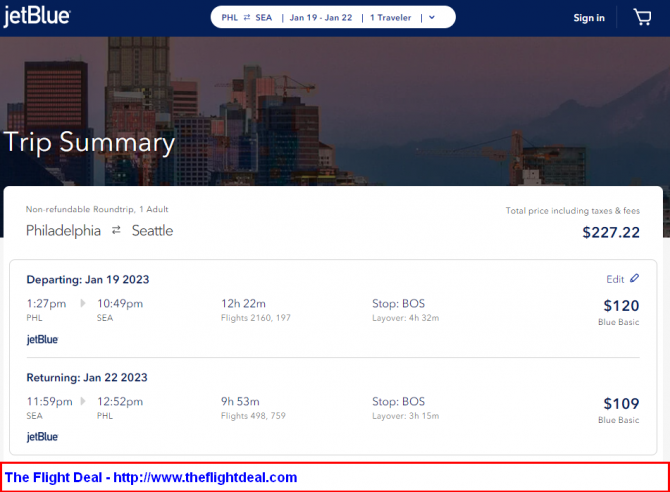Click PHL origin in the search pill
This screenshot has width=670, height=492.
(229, 18)
